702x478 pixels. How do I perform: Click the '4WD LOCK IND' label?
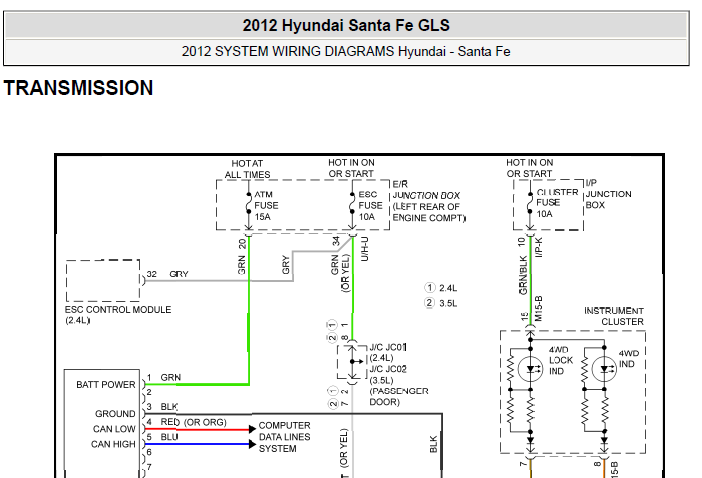click(561, 360)
